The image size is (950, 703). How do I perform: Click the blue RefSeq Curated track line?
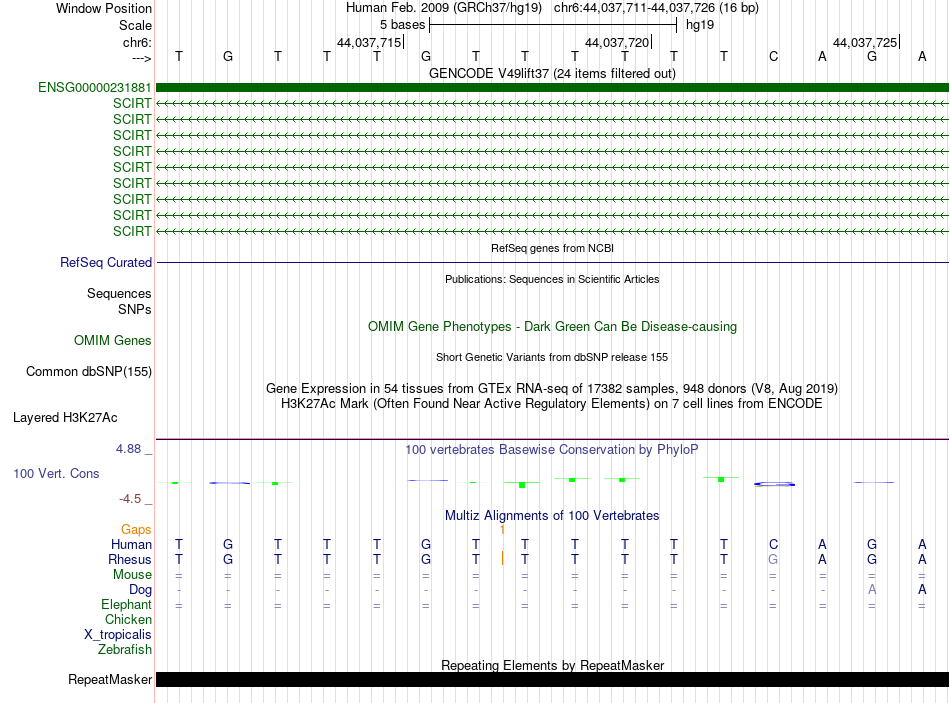click(552, 262)
